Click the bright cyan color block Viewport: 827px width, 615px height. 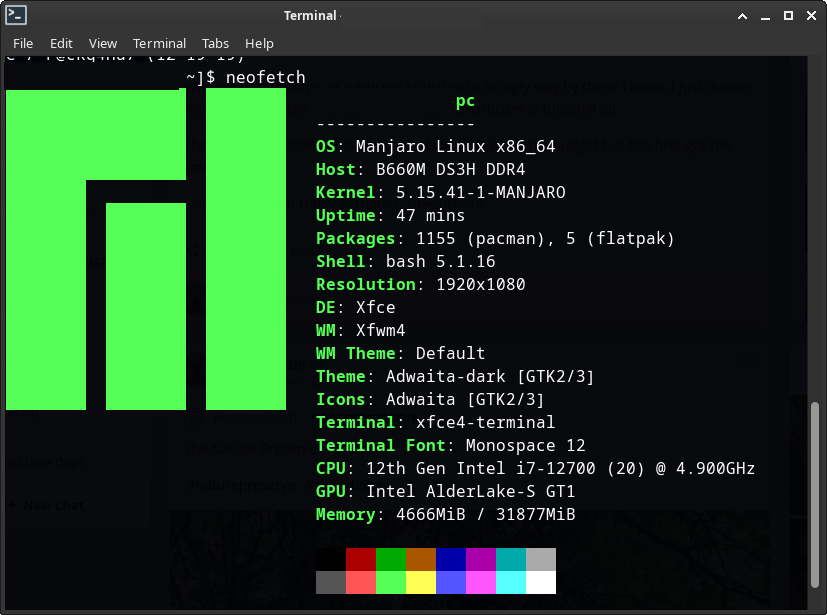pyautogui.click(x=511, y=582)
